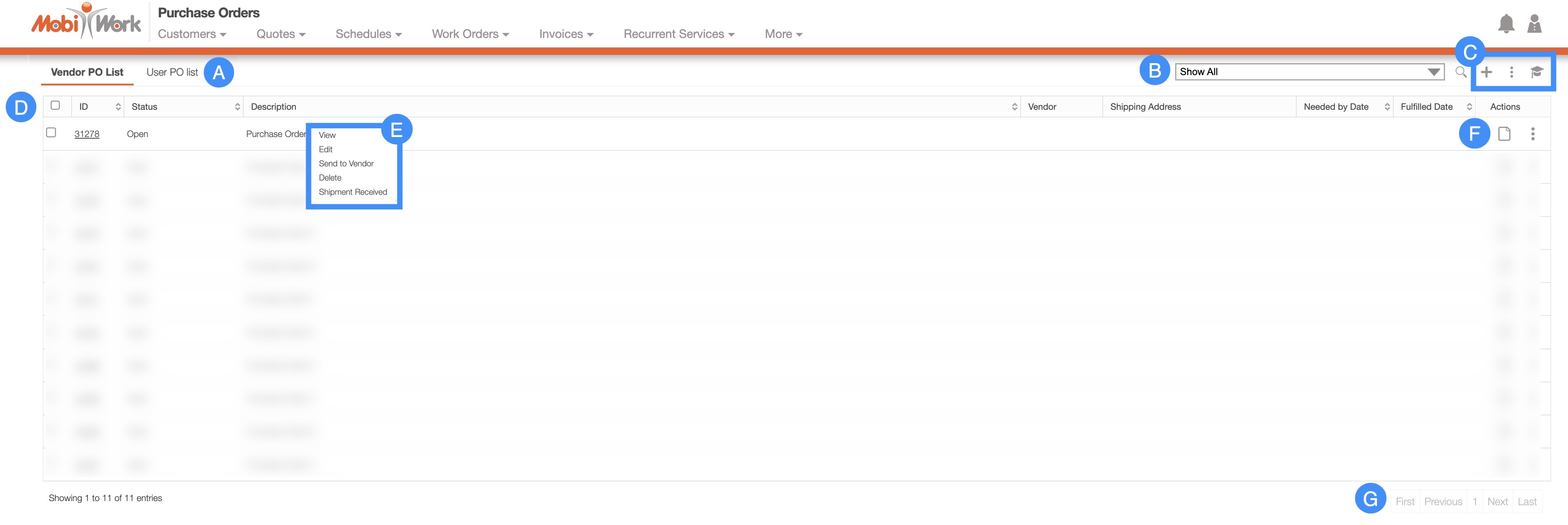
Task: Switch to the User PO list tab
Action: coord(172,72)
